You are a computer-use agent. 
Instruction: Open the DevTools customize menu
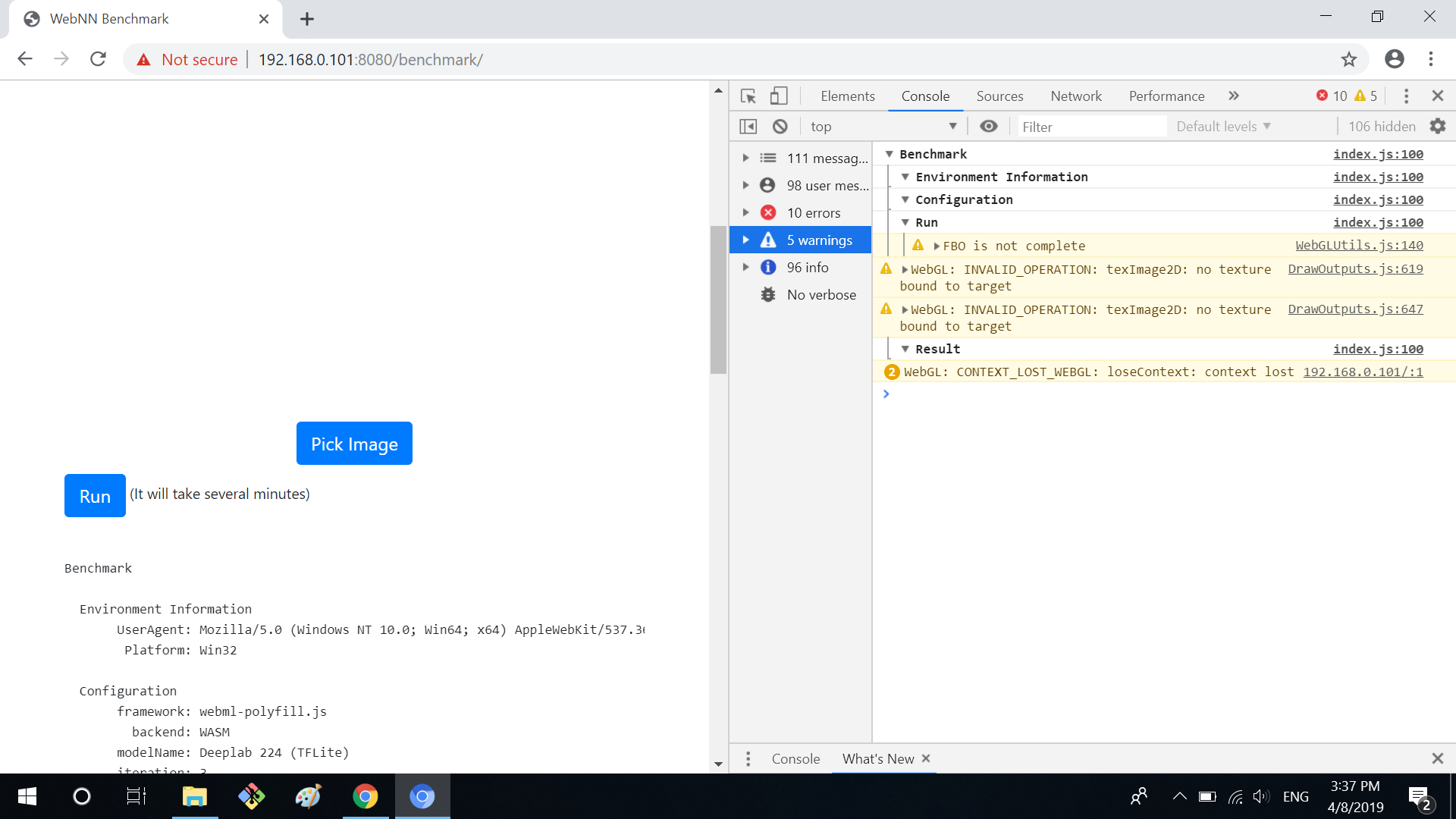pos(1406,96)
